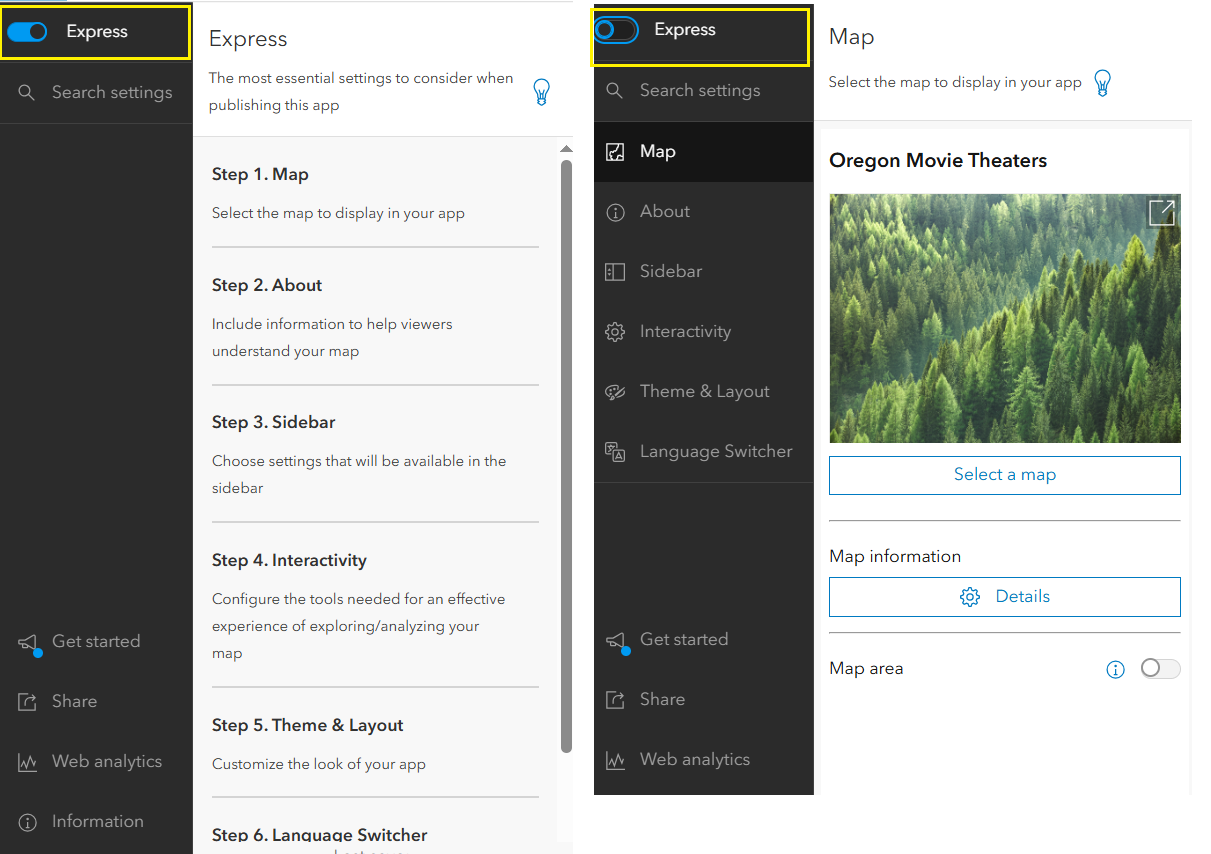The image size is (1211, 854).
Task: Click the Oregon Movie Theaters map thumbnail
Action: (1004, 318)
